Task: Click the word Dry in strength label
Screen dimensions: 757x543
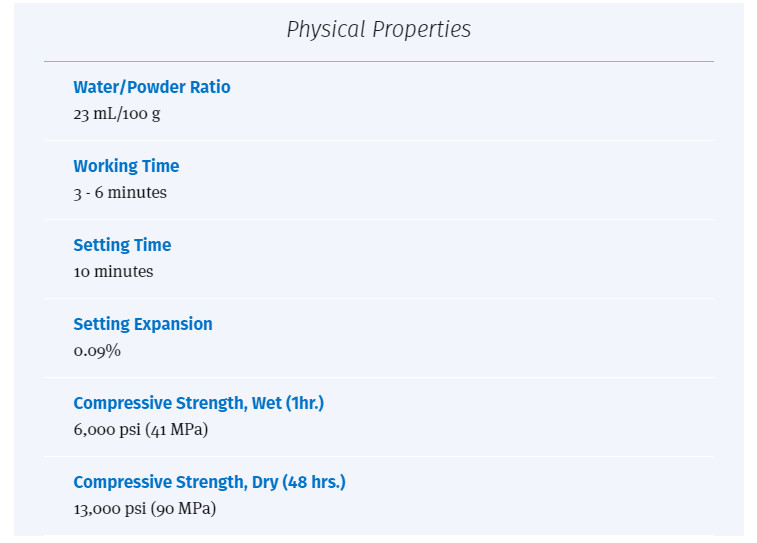Action: 265,482
